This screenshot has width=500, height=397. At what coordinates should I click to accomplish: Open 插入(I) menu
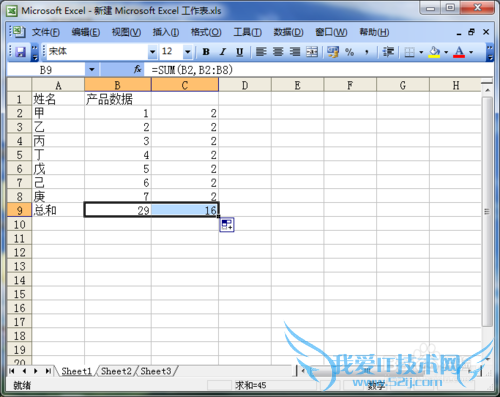(x=166, y=32)
